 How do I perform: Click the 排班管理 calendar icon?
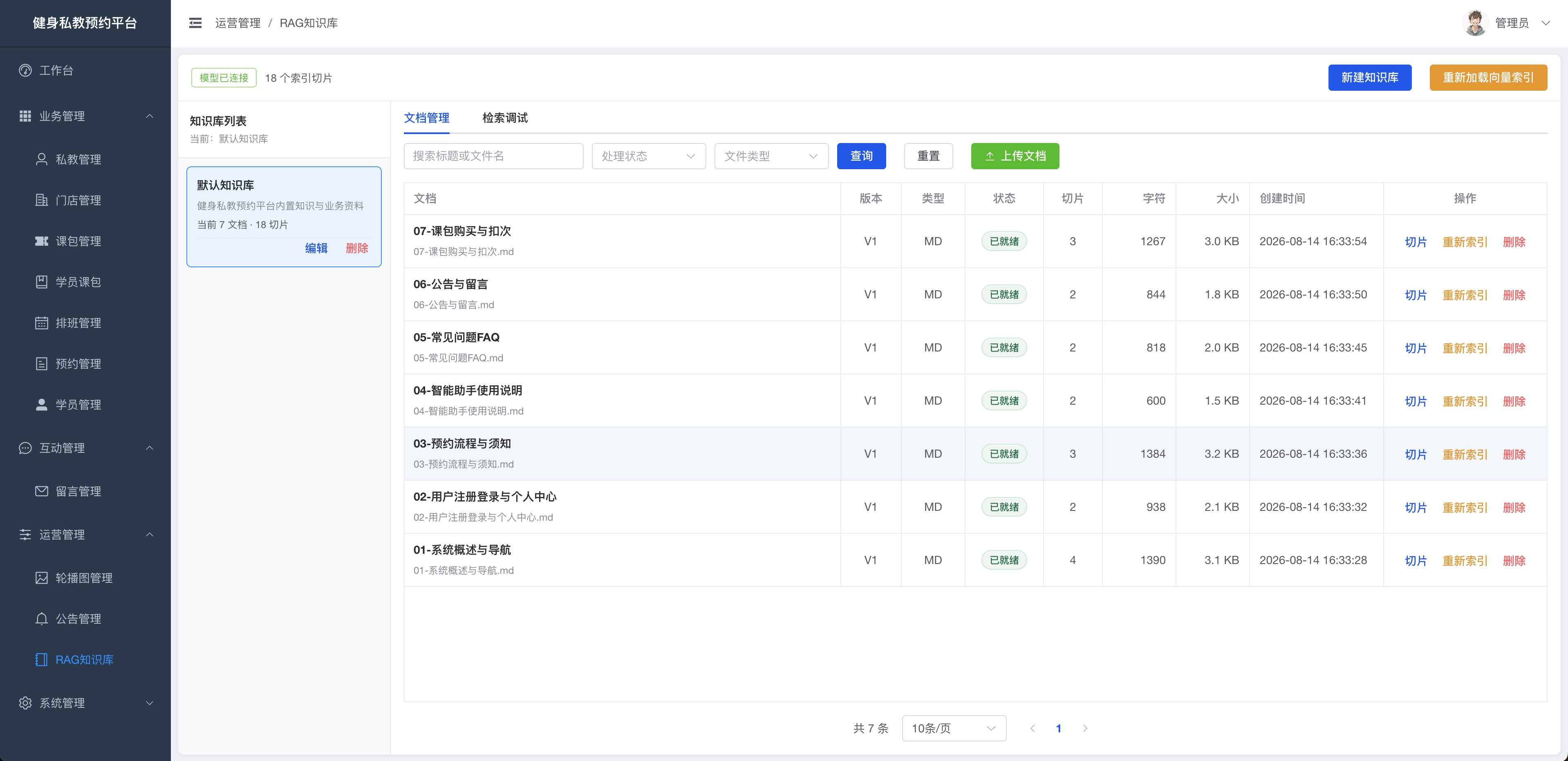tap(41, 322)
